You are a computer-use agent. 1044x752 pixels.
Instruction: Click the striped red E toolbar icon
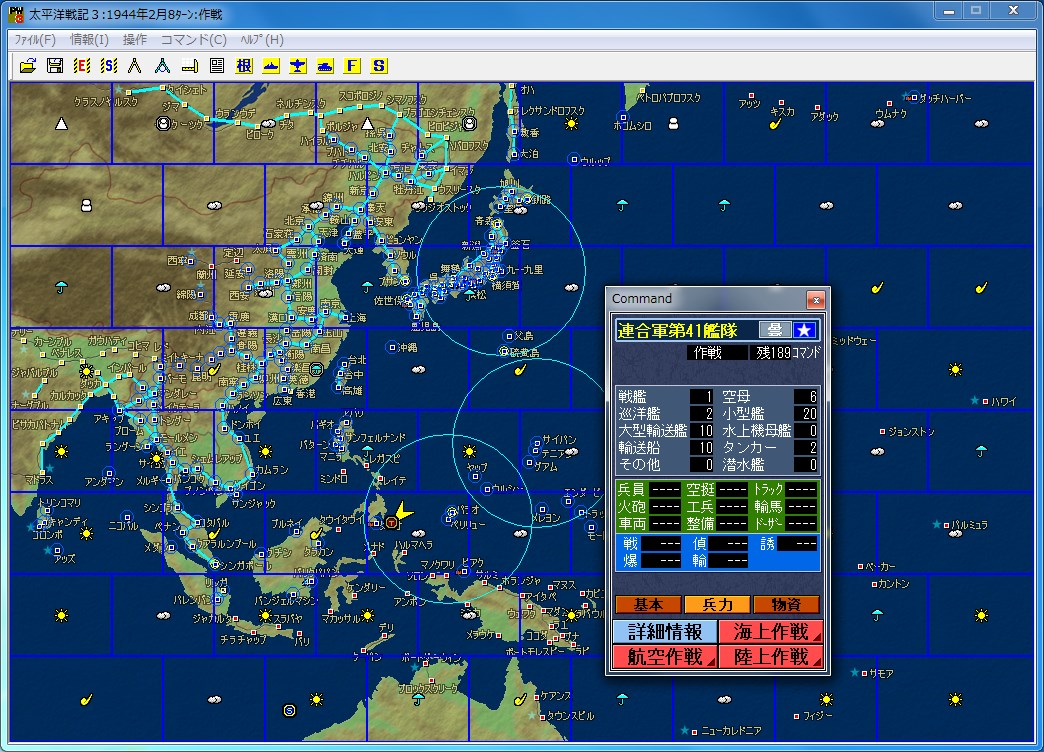[82, 65]
